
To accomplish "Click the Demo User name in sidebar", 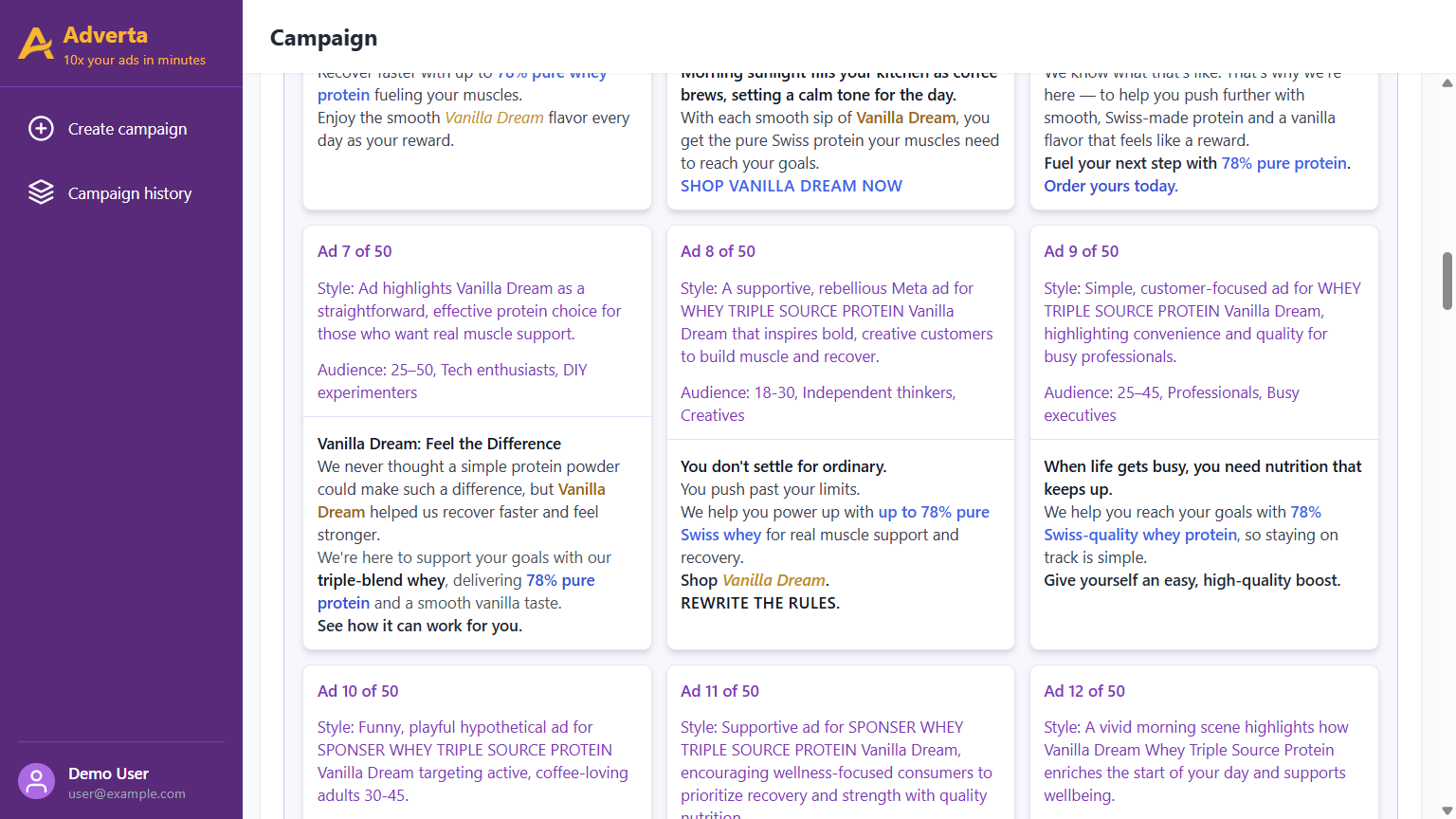I will pos(108,773).
